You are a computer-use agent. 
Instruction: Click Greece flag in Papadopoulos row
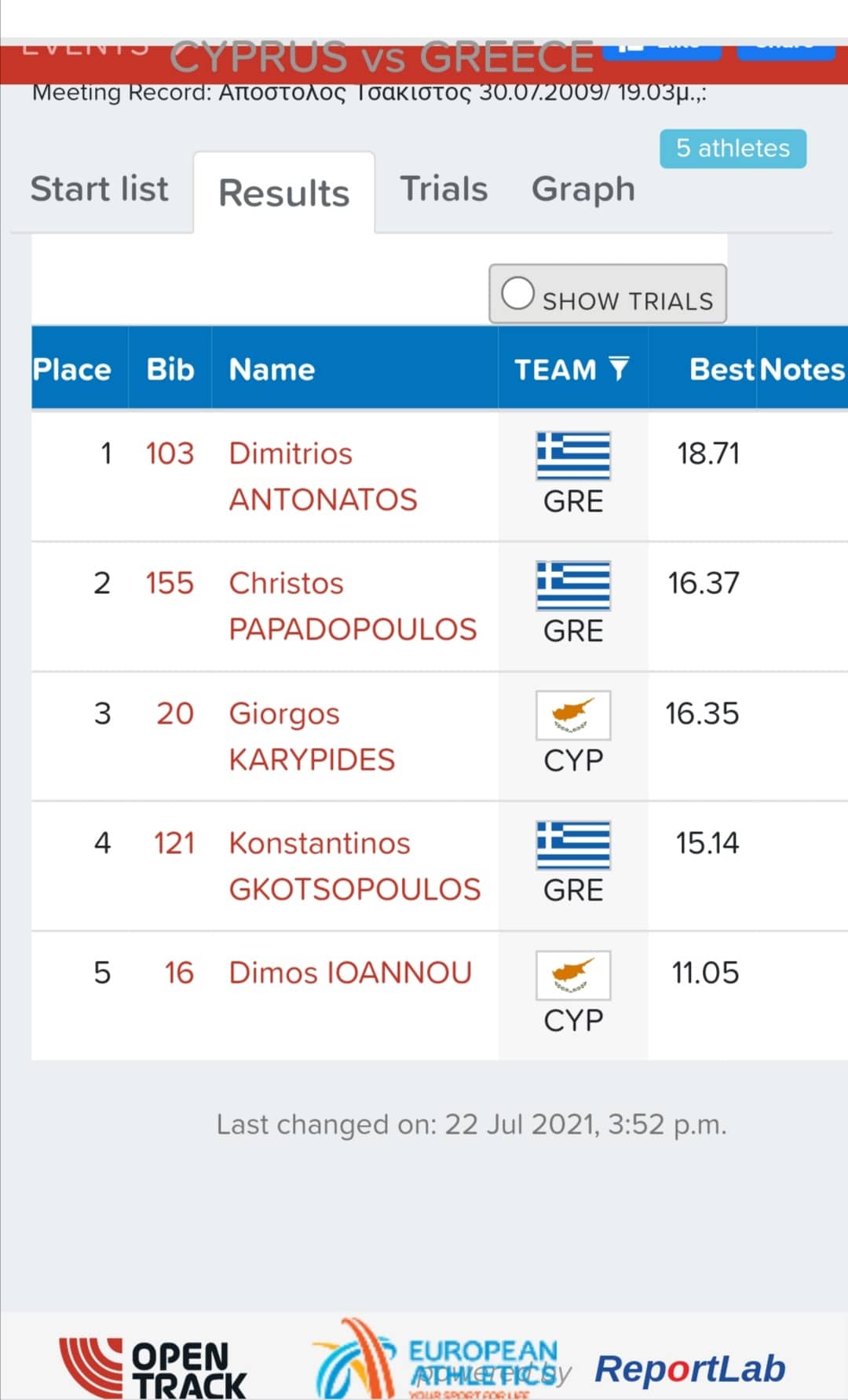(573, 585)
